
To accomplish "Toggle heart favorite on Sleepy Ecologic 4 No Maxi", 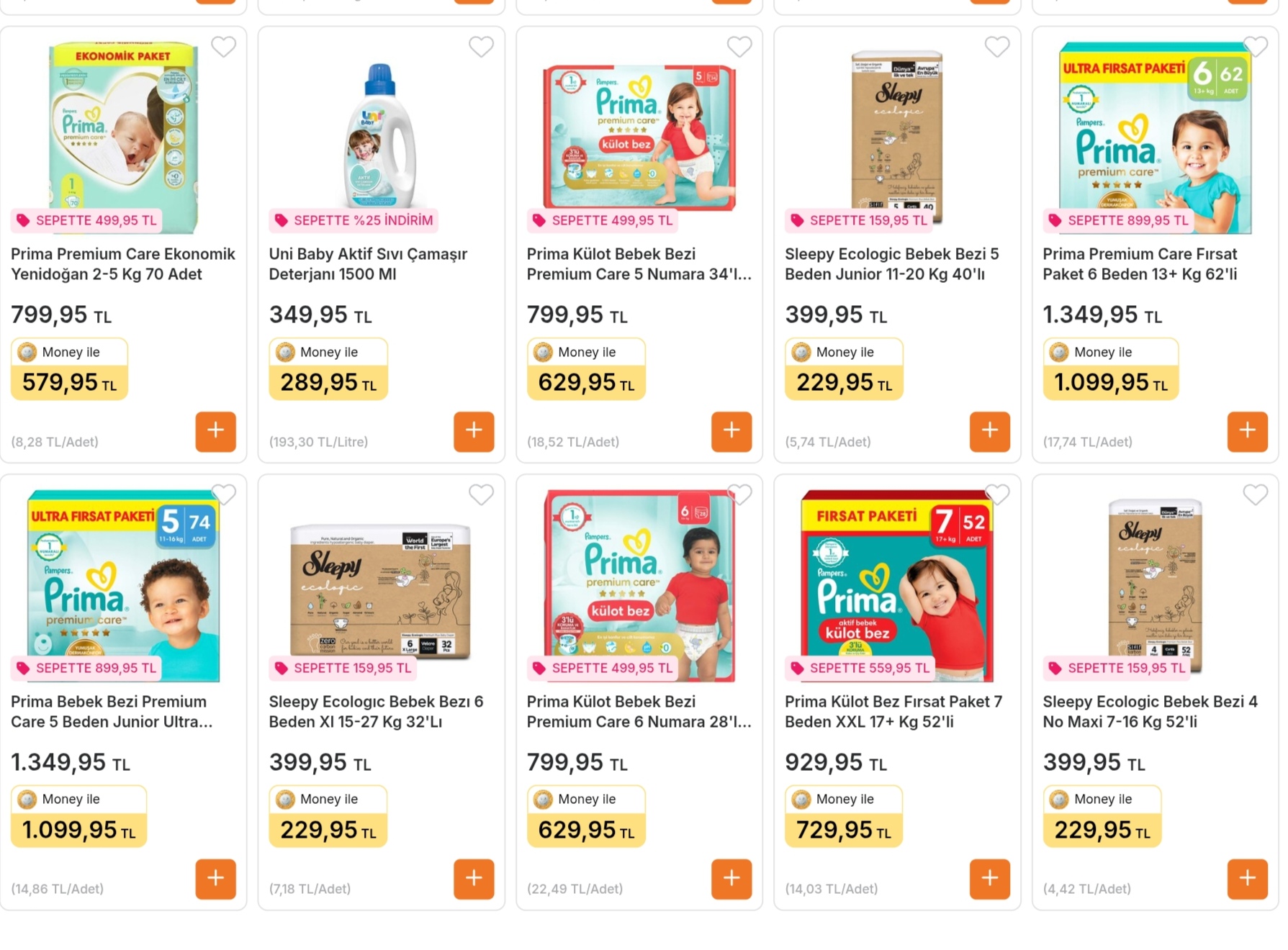I will click(1255, 494).
